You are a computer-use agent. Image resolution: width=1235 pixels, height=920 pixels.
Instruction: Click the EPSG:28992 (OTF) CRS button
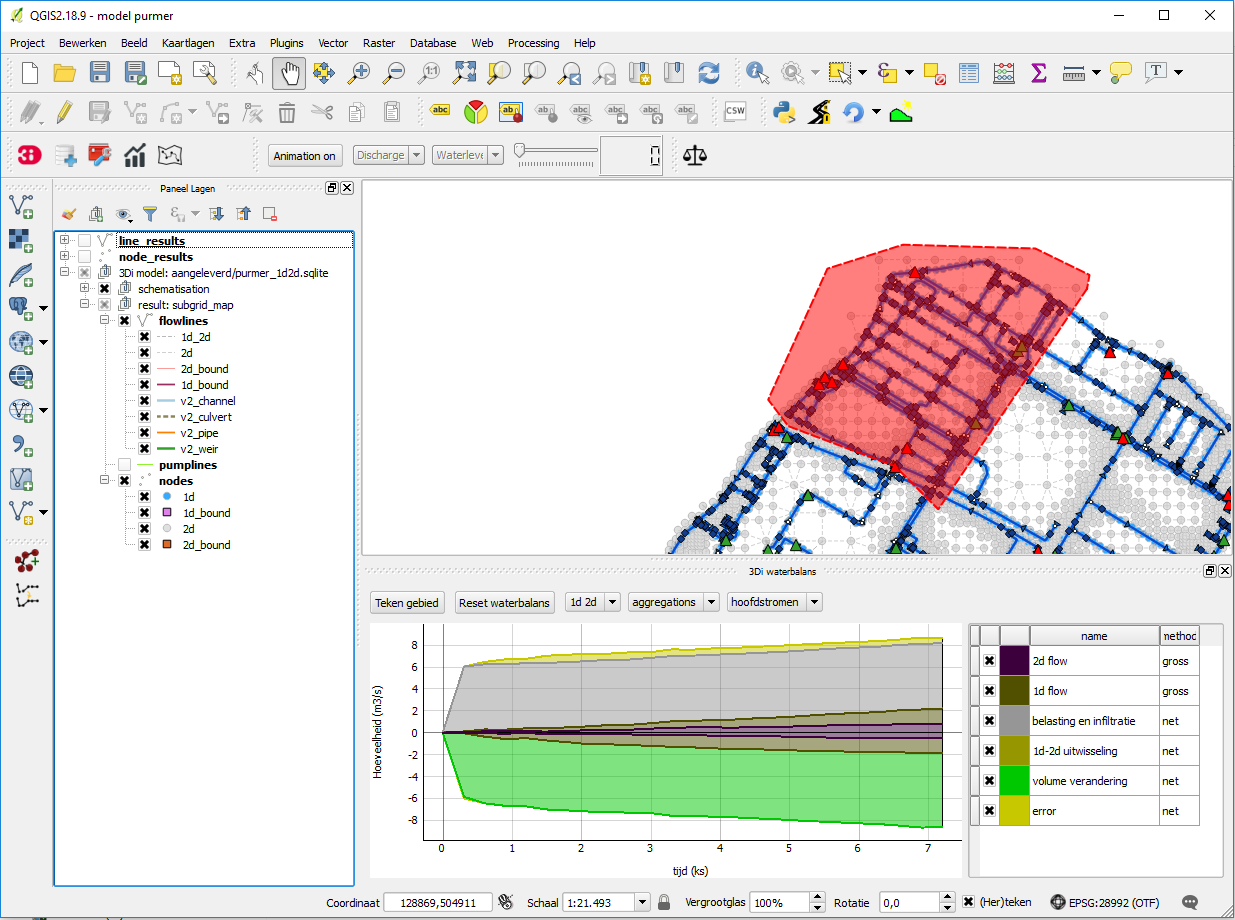click(x=1105, y=902)
